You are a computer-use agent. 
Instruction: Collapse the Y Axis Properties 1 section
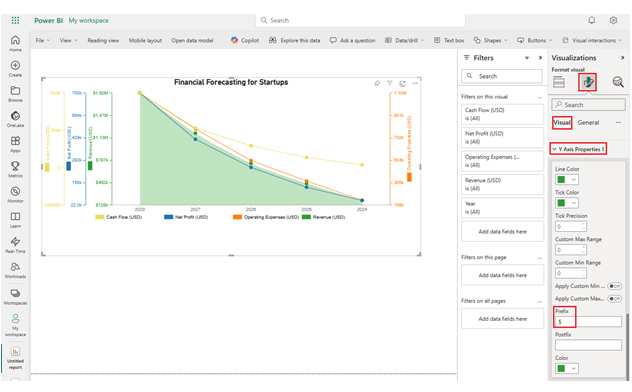[x=578, y=149]
